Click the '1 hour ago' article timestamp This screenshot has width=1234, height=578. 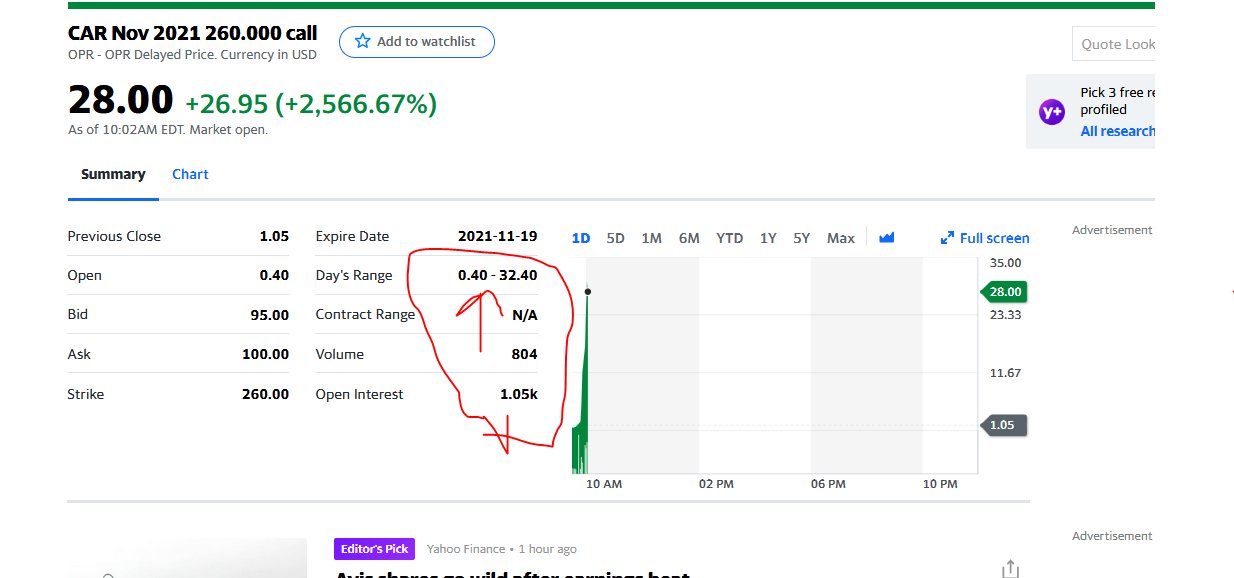point(547,549)
